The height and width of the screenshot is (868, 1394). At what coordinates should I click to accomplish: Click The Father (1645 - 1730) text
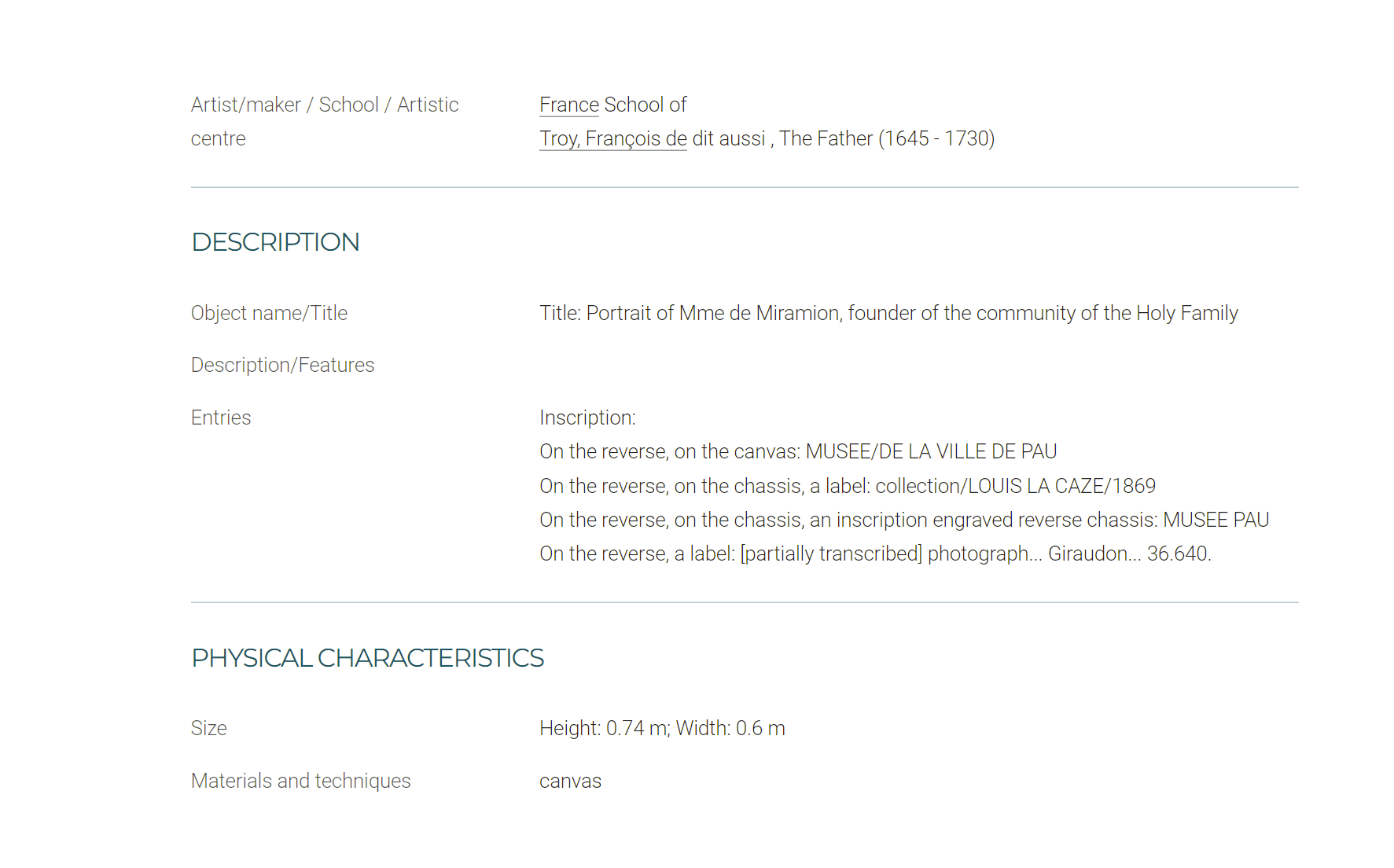887,138
